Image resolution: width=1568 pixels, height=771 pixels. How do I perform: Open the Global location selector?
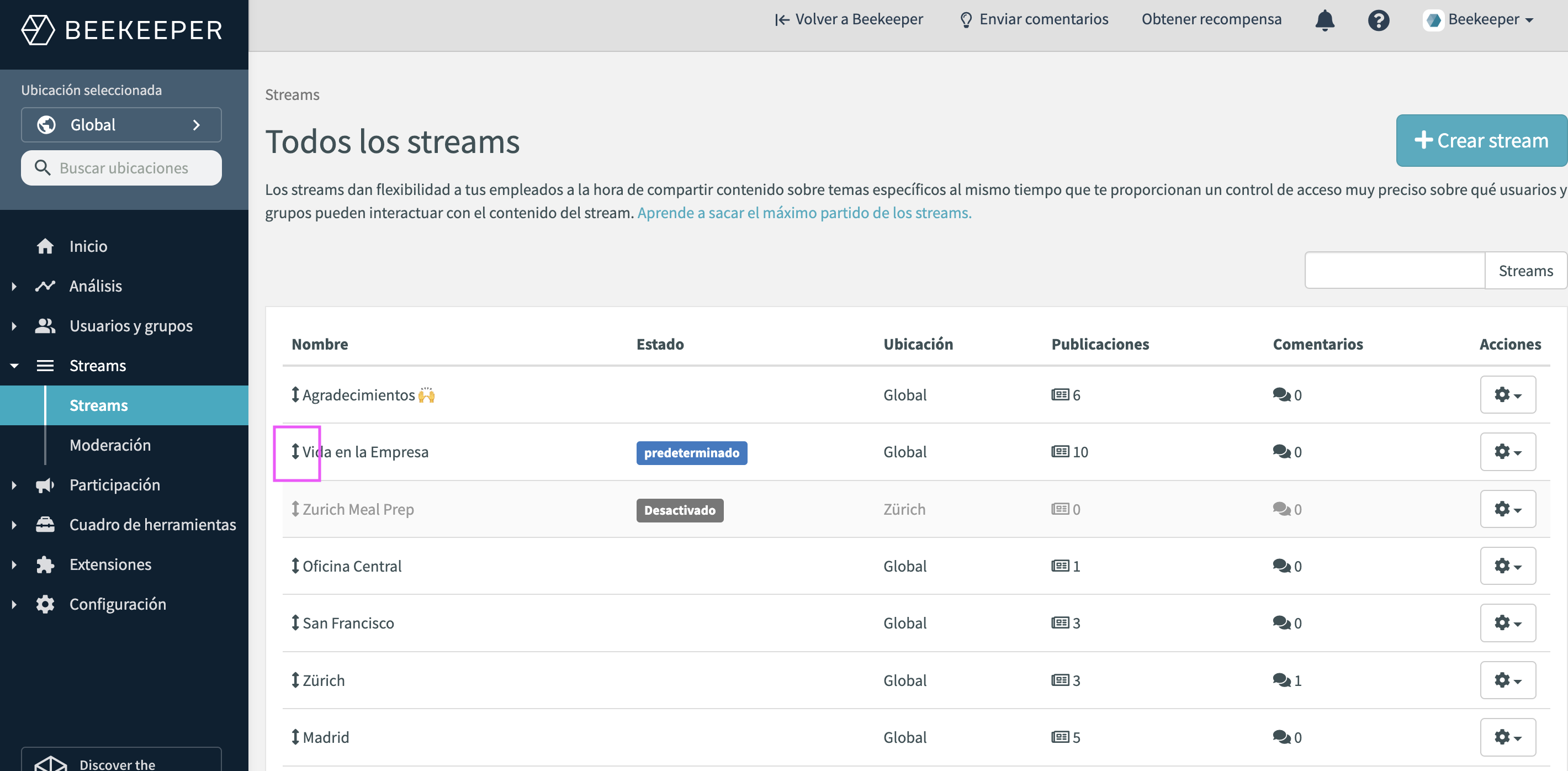coord(121,125)
